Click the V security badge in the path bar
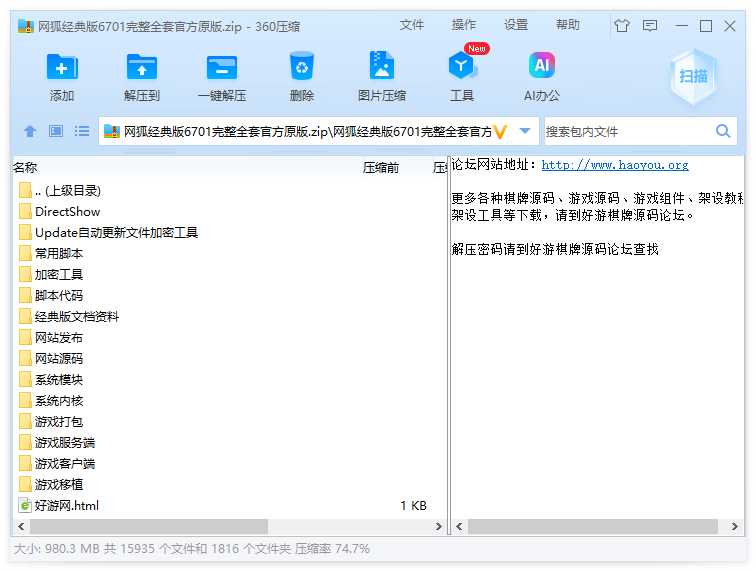 500,131
